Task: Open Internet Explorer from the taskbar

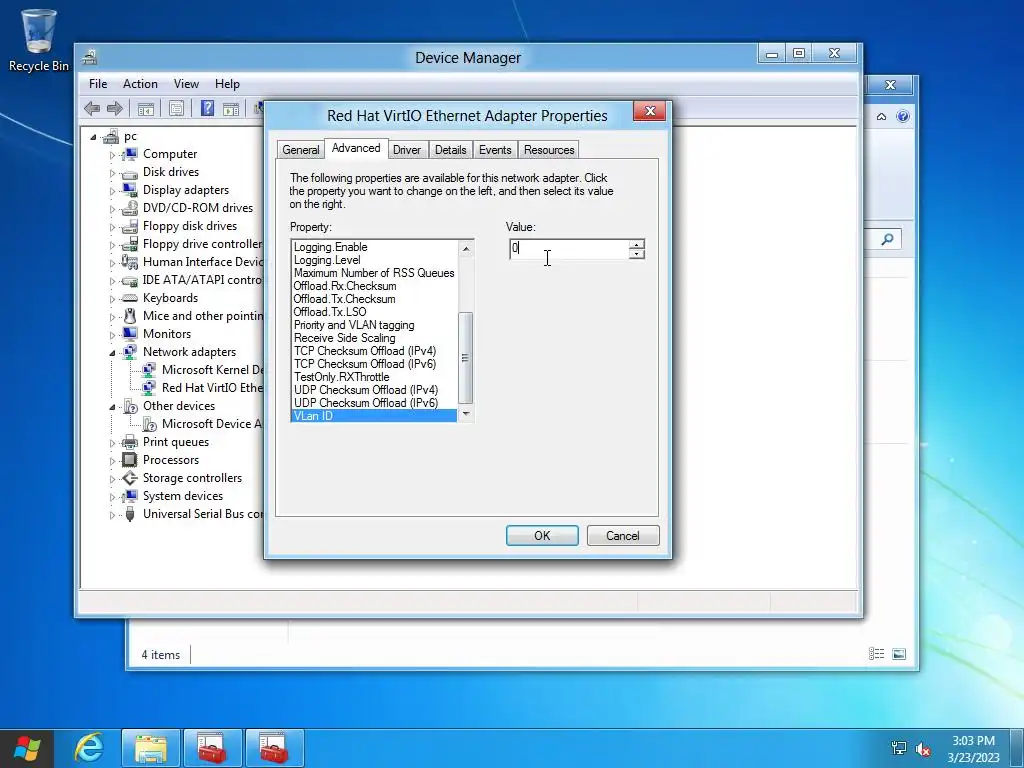Action: click(x=89, y=748)
